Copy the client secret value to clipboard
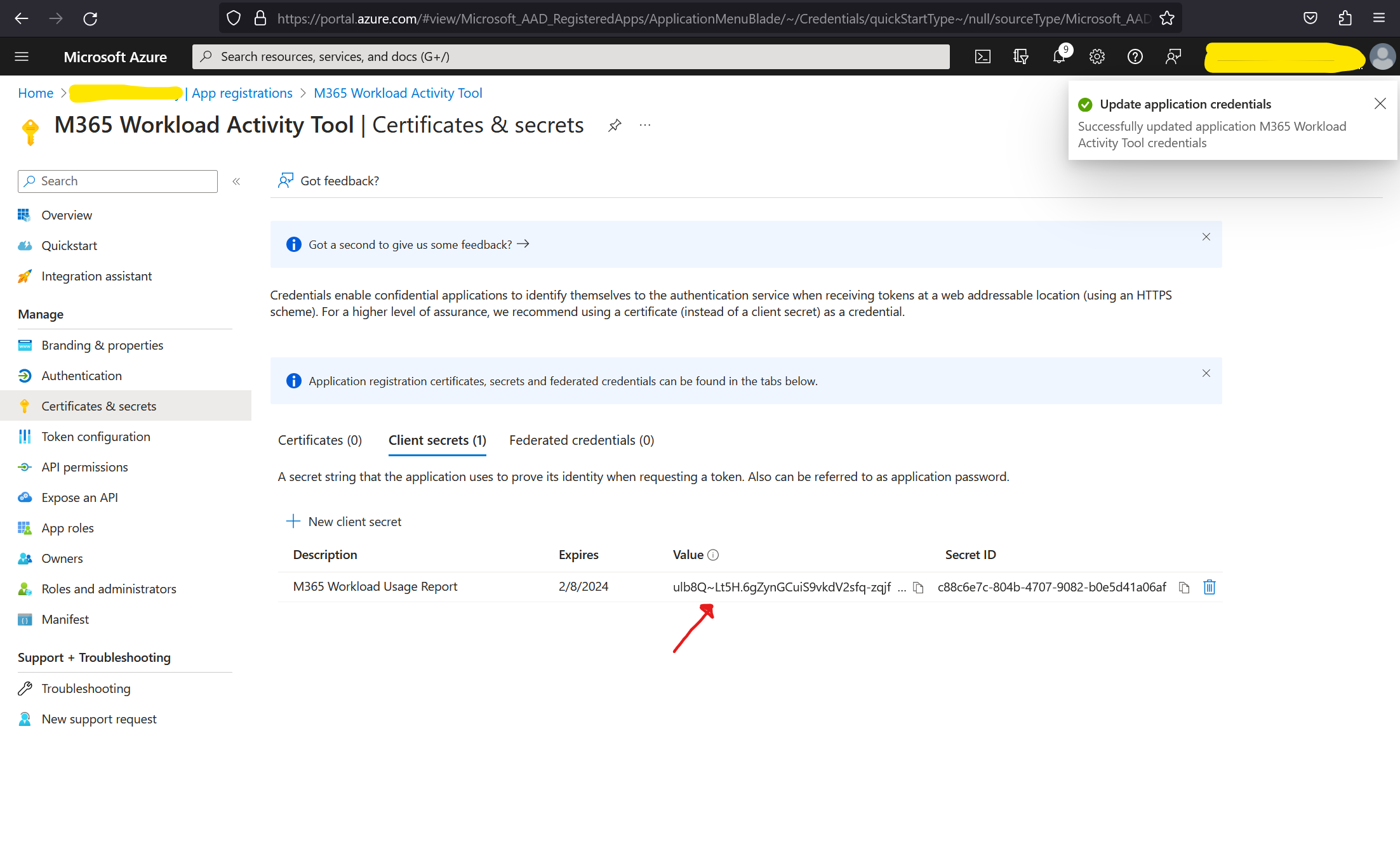 (x=918, y=587)
